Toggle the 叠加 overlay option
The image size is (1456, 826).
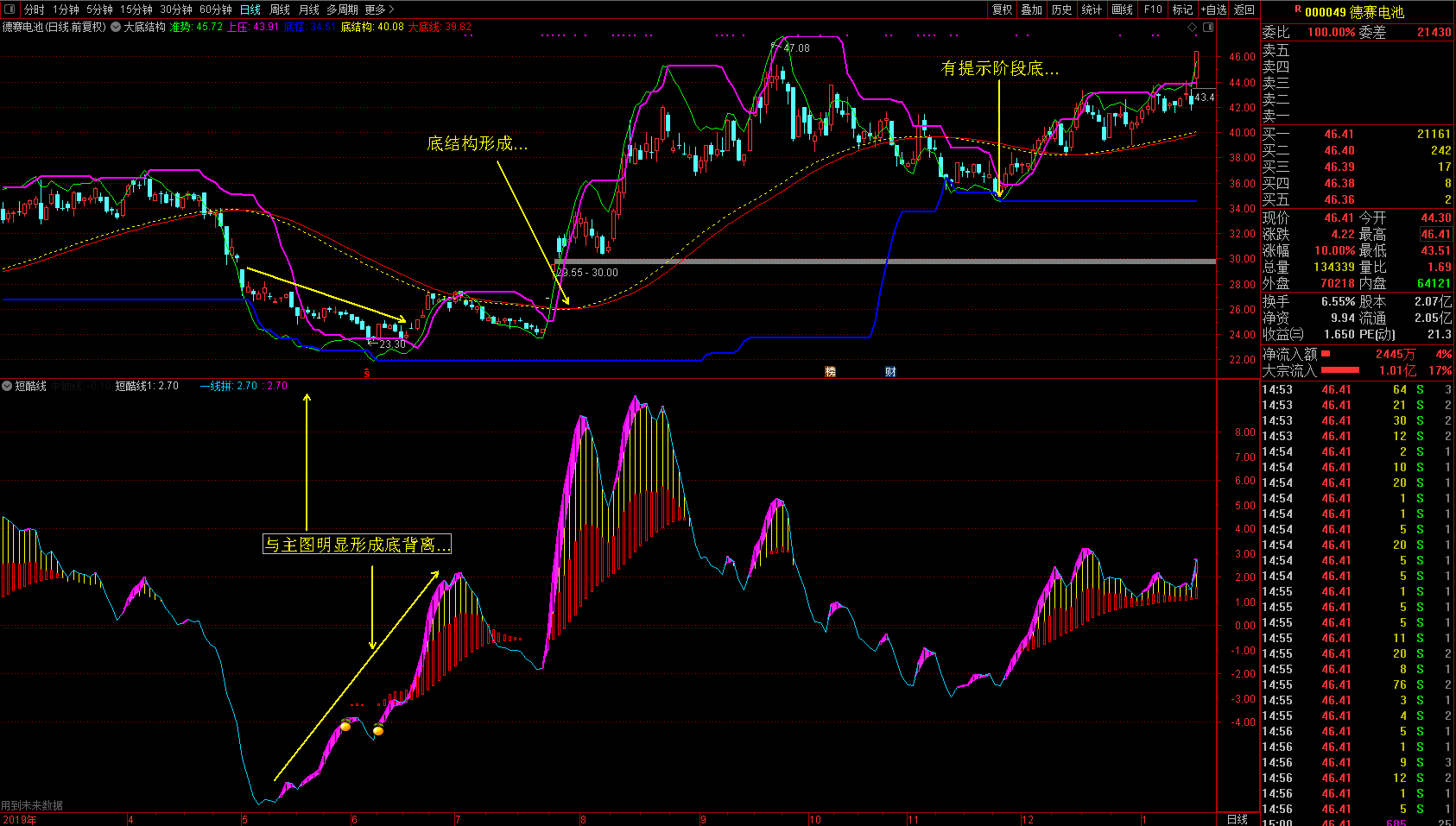1032,9
